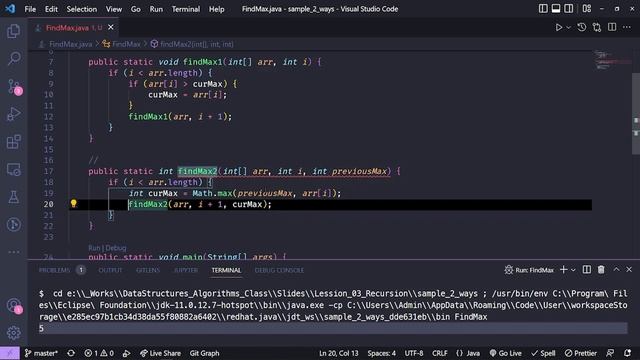Click Debug CodeLens above main method
The width and height of the screenshot is (640, 360).
116,248
